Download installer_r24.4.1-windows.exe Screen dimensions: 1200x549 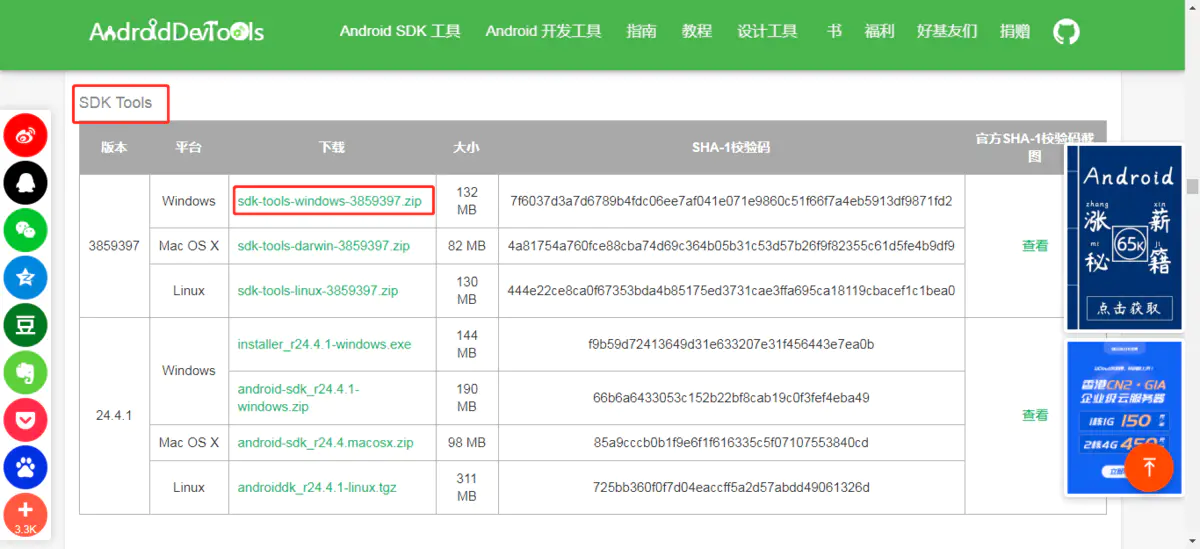[x=324, y=344]
